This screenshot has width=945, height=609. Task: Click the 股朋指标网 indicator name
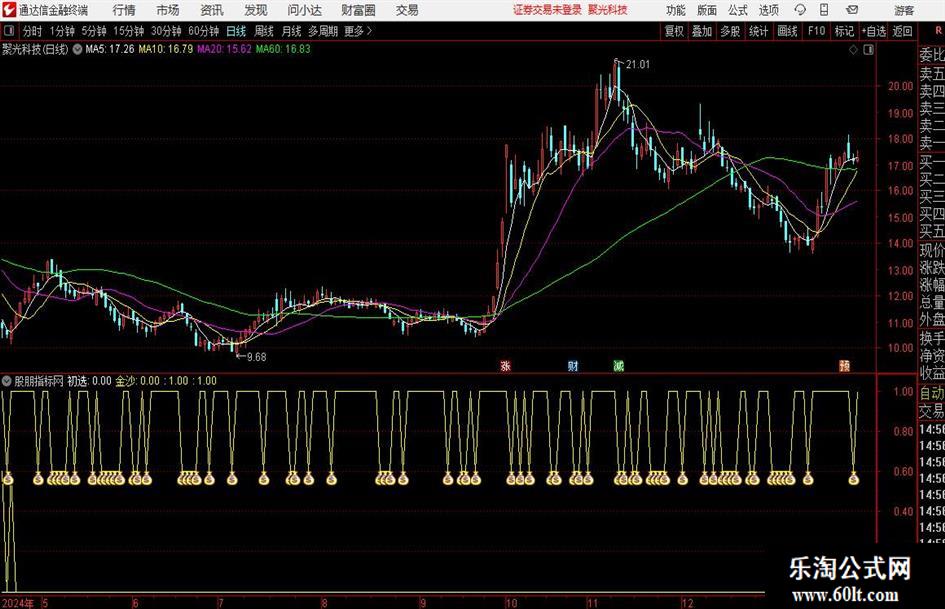[39, 381]
